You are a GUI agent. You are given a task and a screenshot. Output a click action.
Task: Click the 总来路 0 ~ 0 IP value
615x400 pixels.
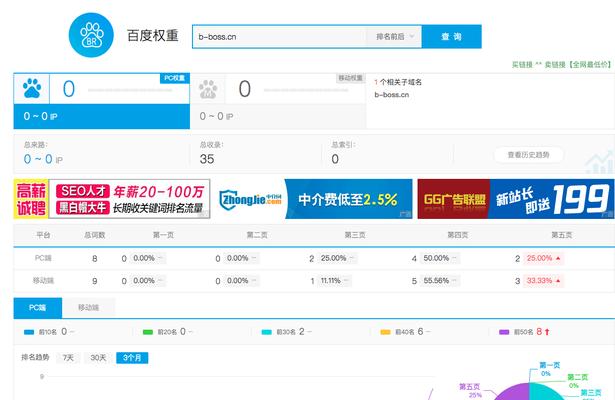pos(43,159)
